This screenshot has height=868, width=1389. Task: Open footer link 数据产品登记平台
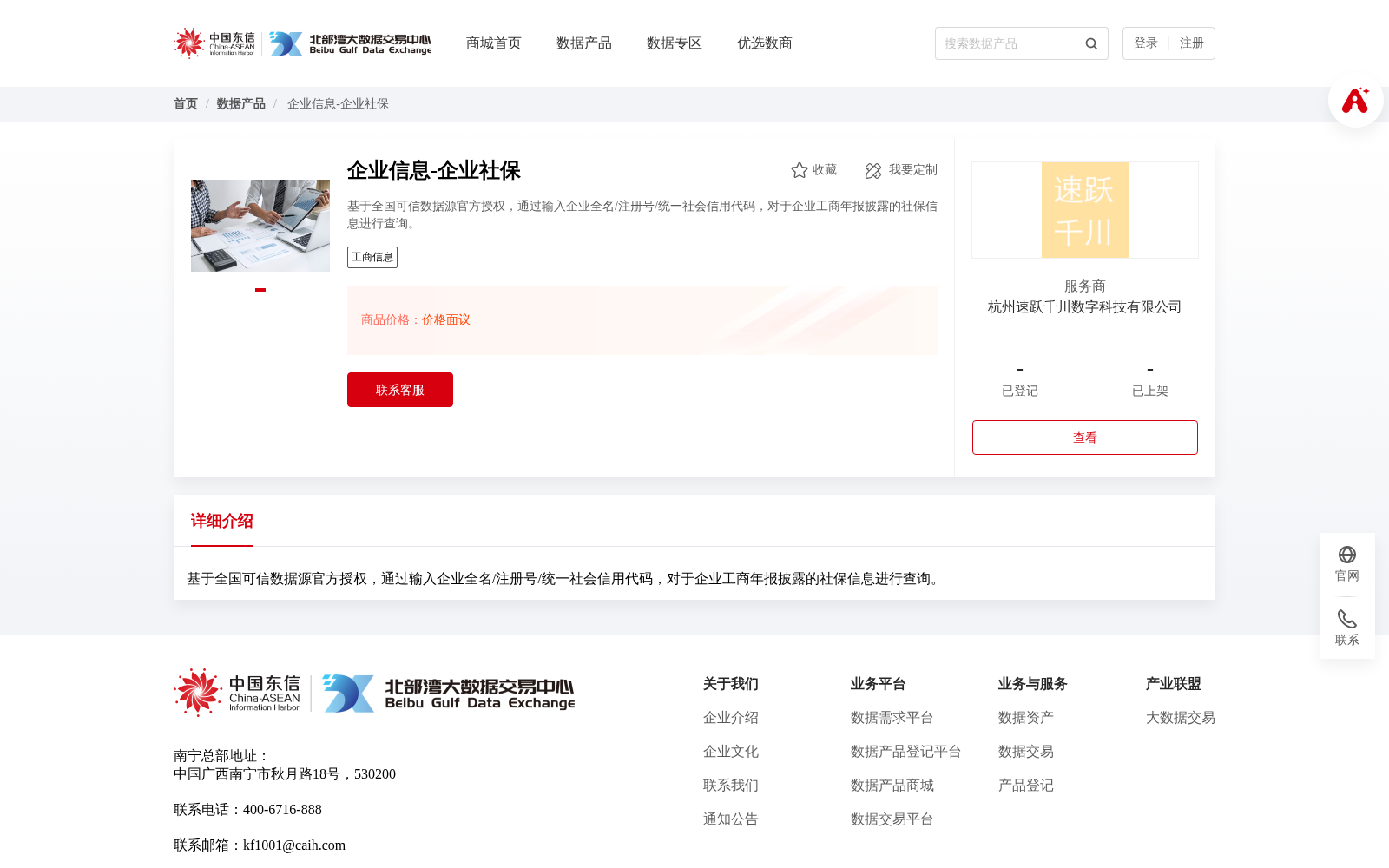click(906, 752)
